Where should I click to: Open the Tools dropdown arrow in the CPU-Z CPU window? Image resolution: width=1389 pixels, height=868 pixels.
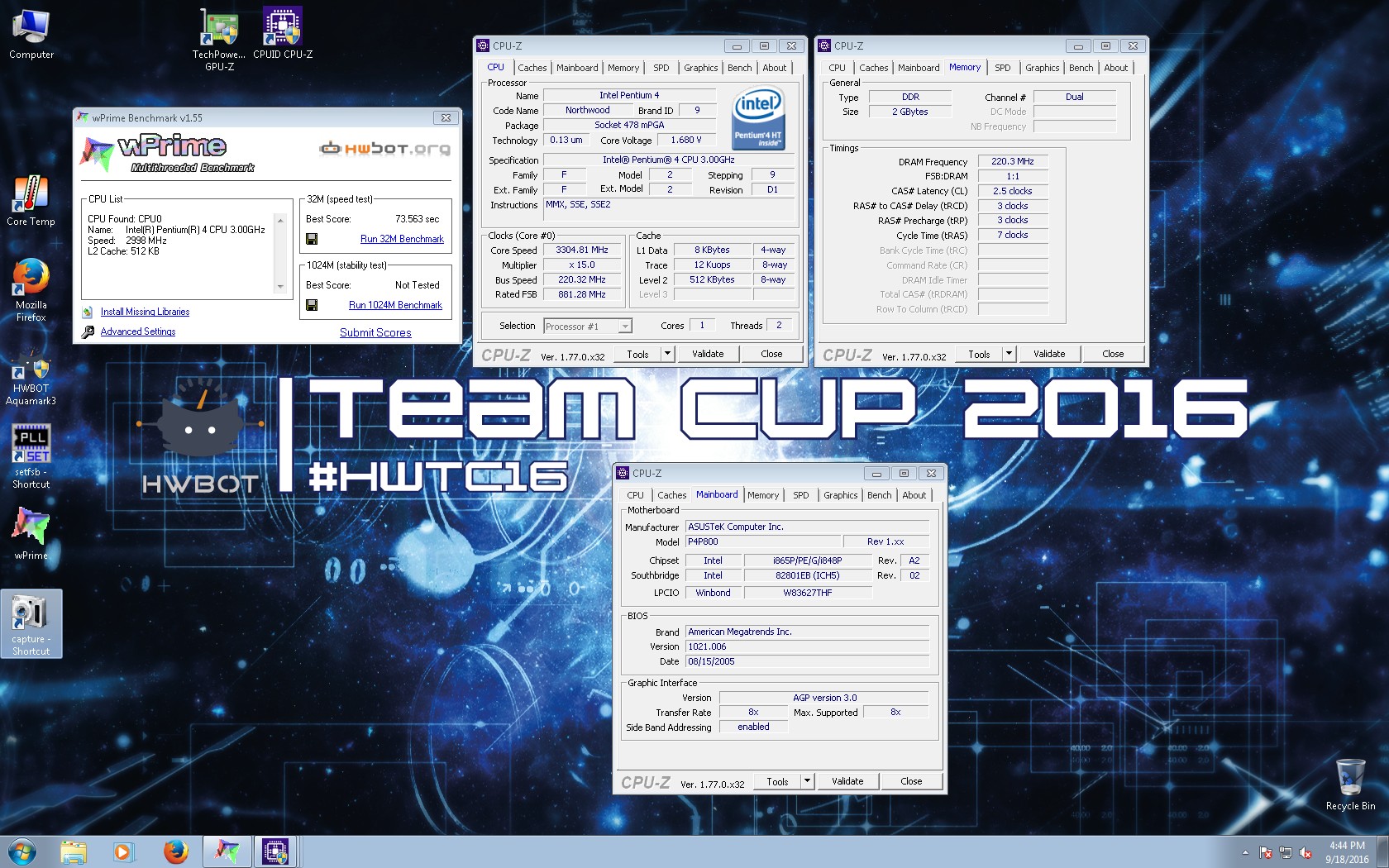667,354
